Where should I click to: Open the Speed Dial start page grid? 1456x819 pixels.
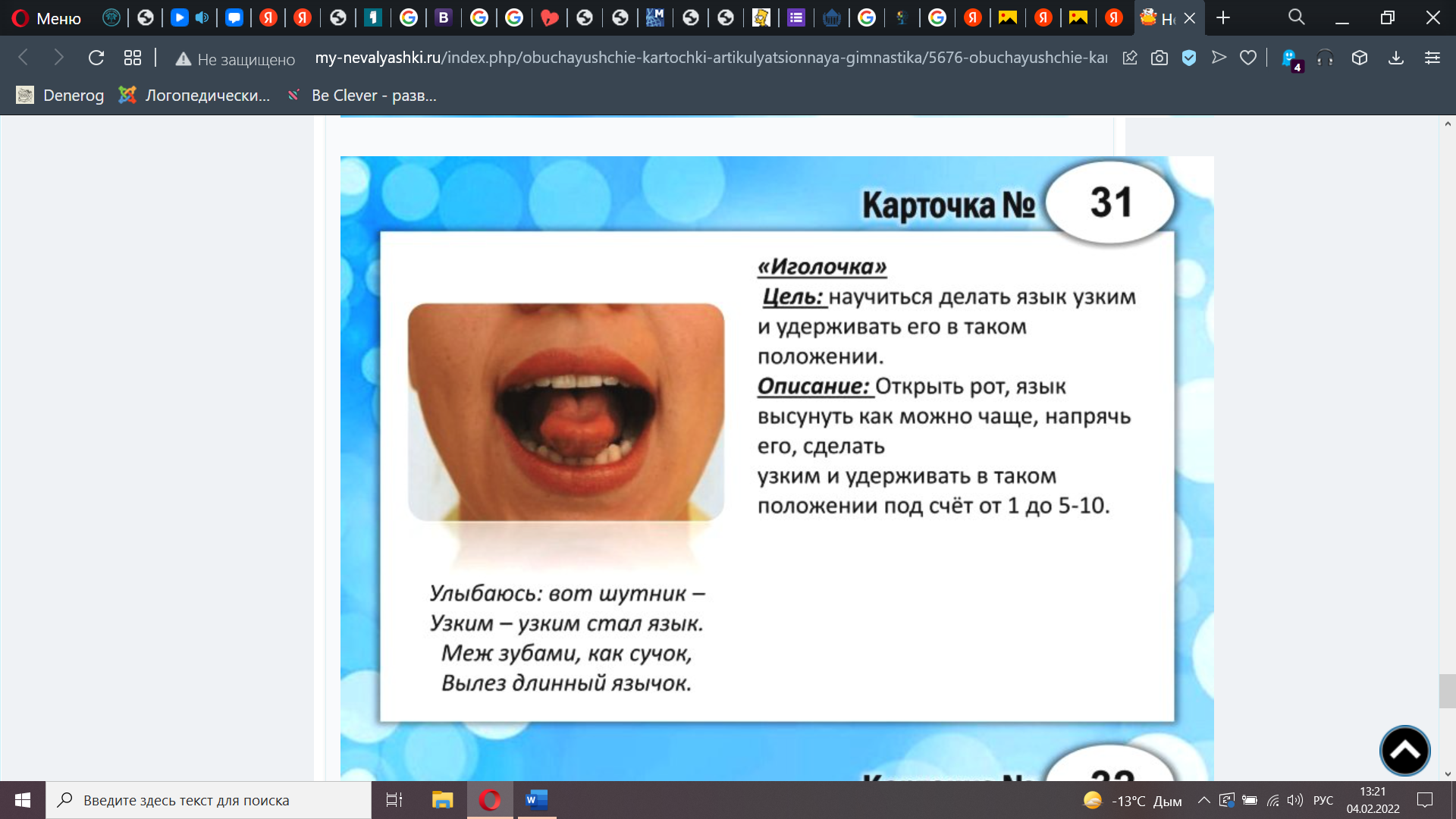pyautogui.click(x=133, y=58)
